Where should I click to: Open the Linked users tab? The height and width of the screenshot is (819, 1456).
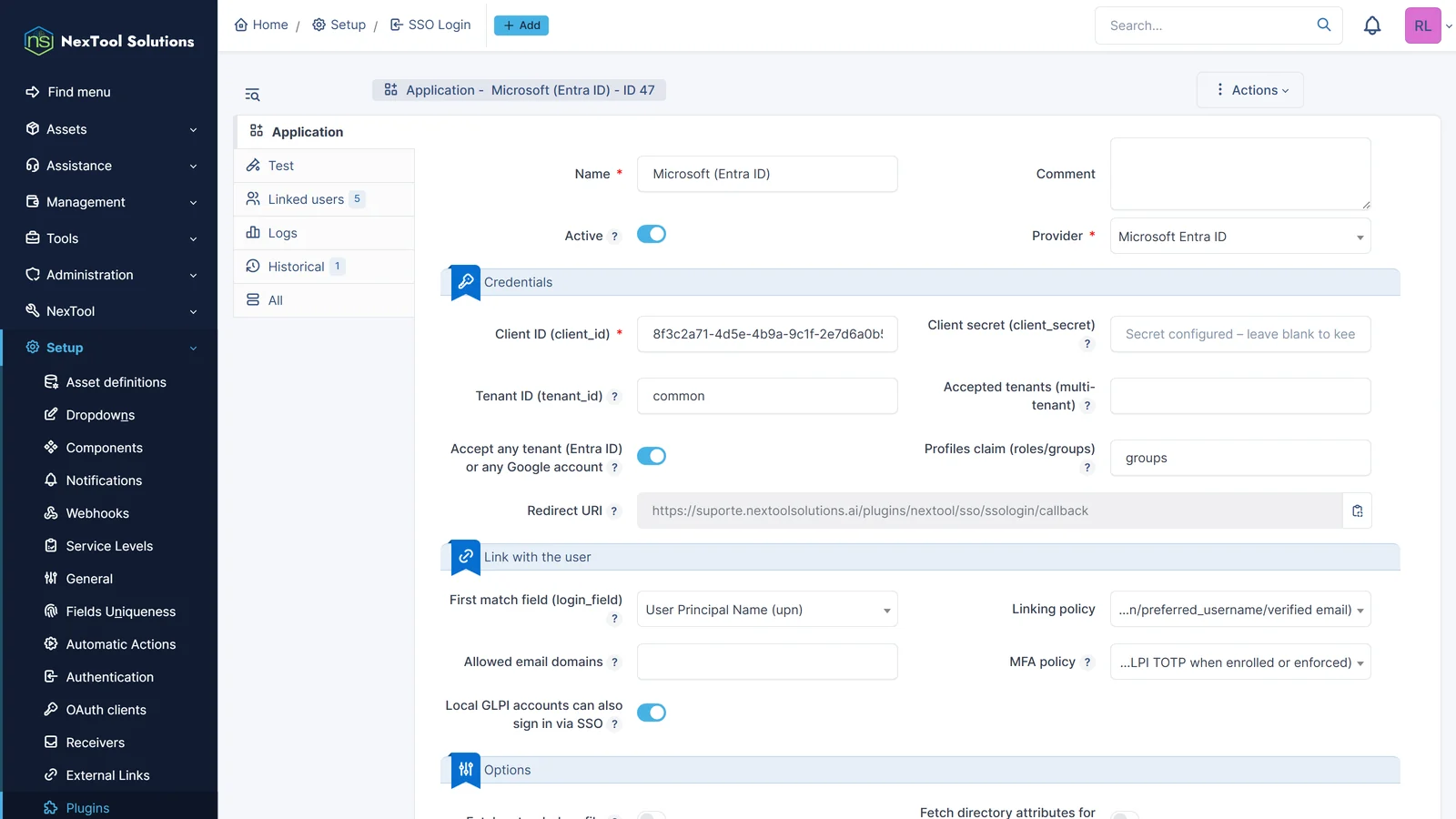(324, 199)
